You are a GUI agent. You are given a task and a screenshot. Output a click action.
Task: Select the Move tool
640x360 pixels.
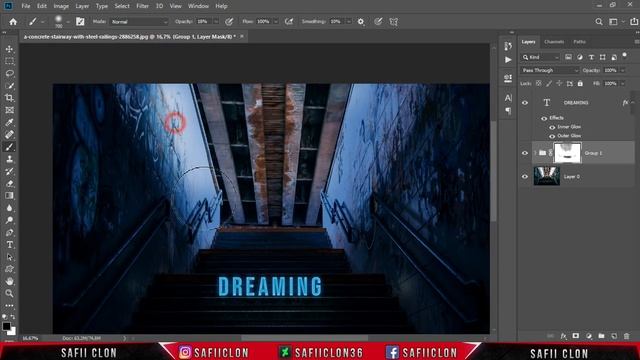pyautogui.click(x=9, y=49)
